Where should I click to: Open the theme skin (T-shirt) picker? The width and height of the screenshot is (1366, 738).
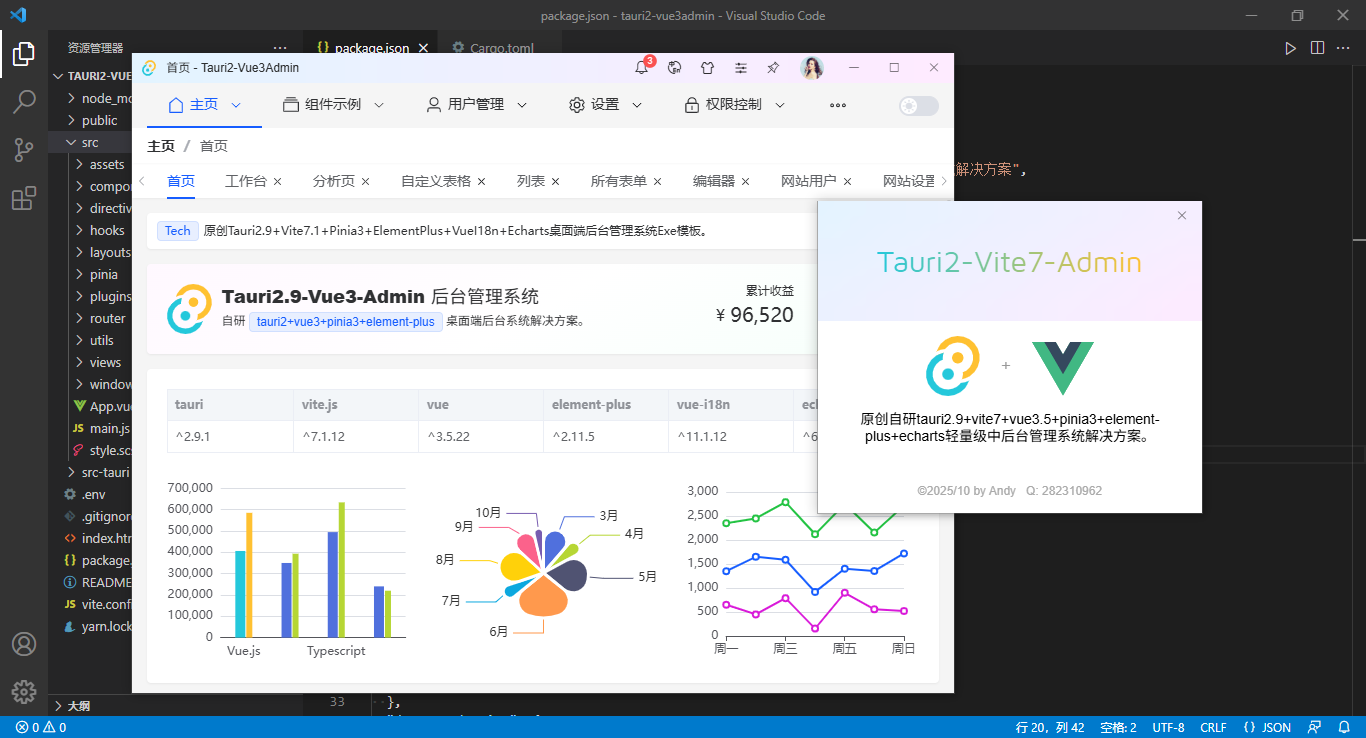pos(707,68)
